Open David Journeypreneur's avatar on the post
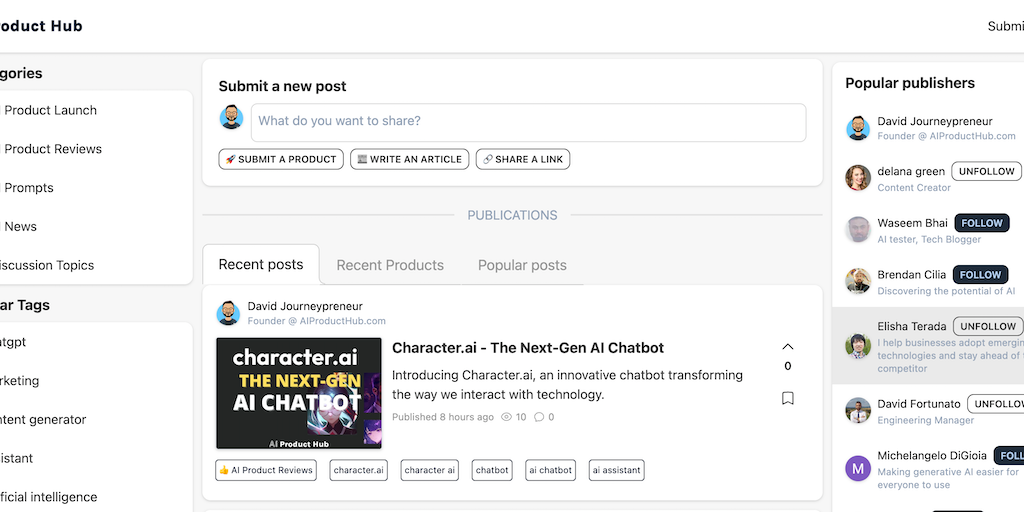This screenshot has height=512, width=1024. (228, 313)
